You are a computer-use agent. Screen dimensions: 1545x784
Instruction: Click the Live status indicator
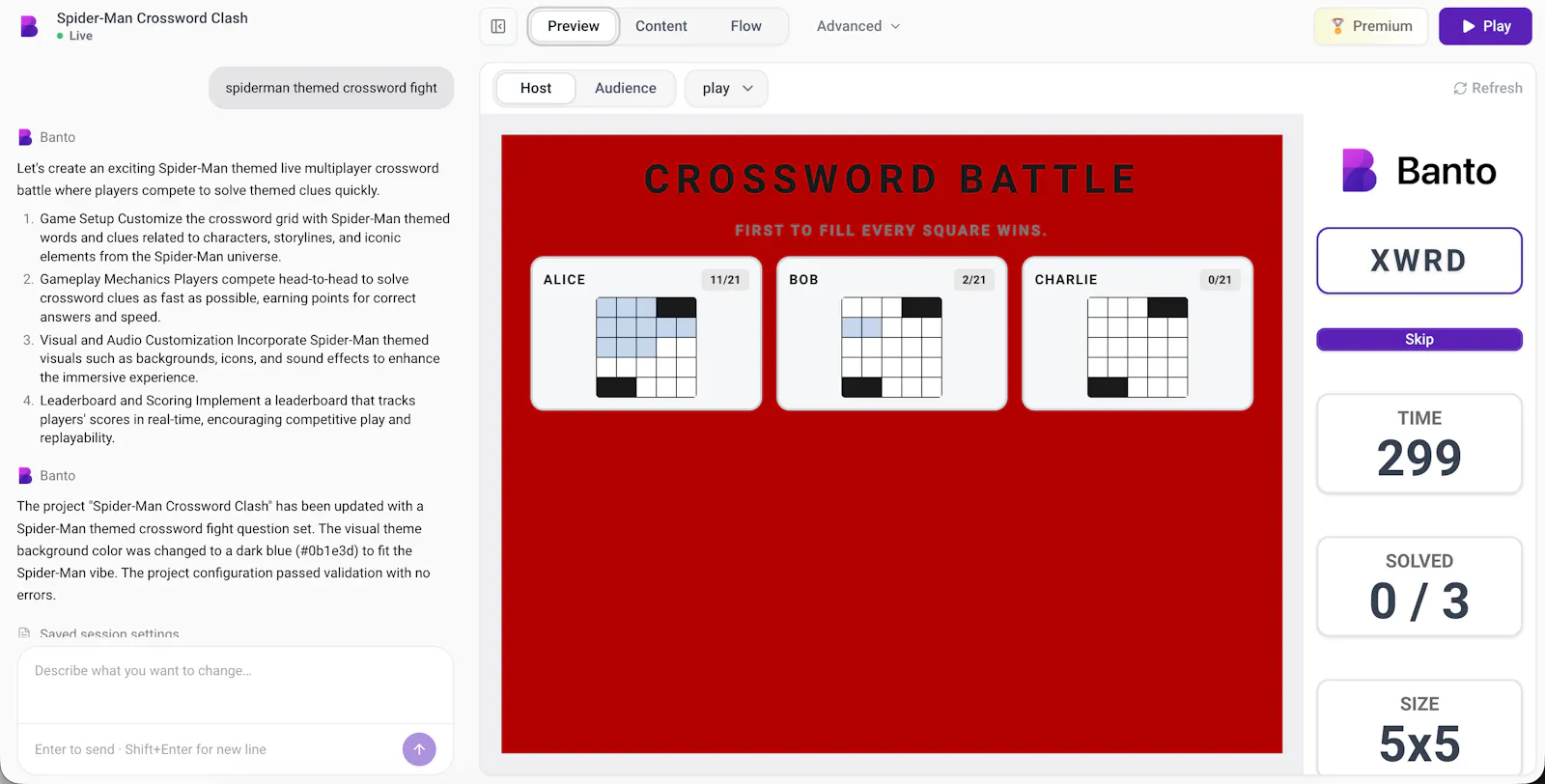[74, 36]
